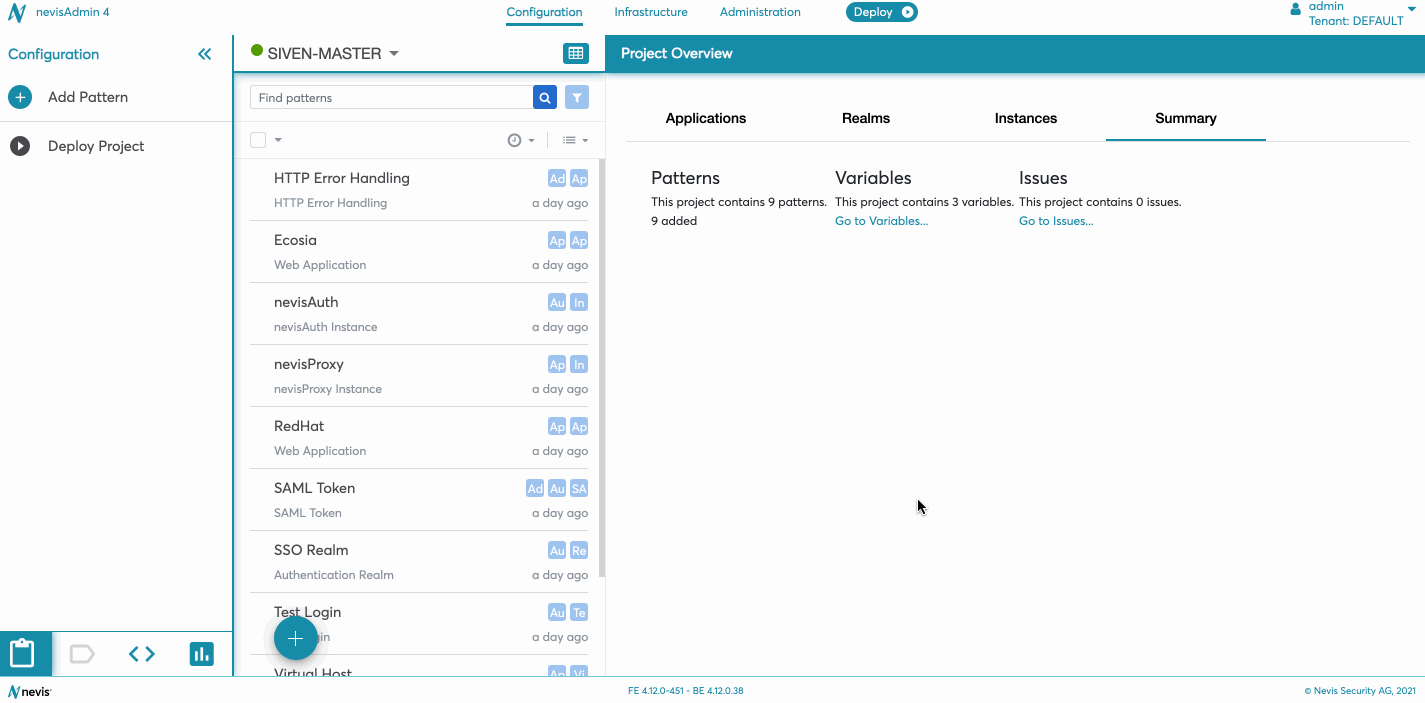
Task: Click Deploy Project in sidebar
Action: [x=96, y=146]
